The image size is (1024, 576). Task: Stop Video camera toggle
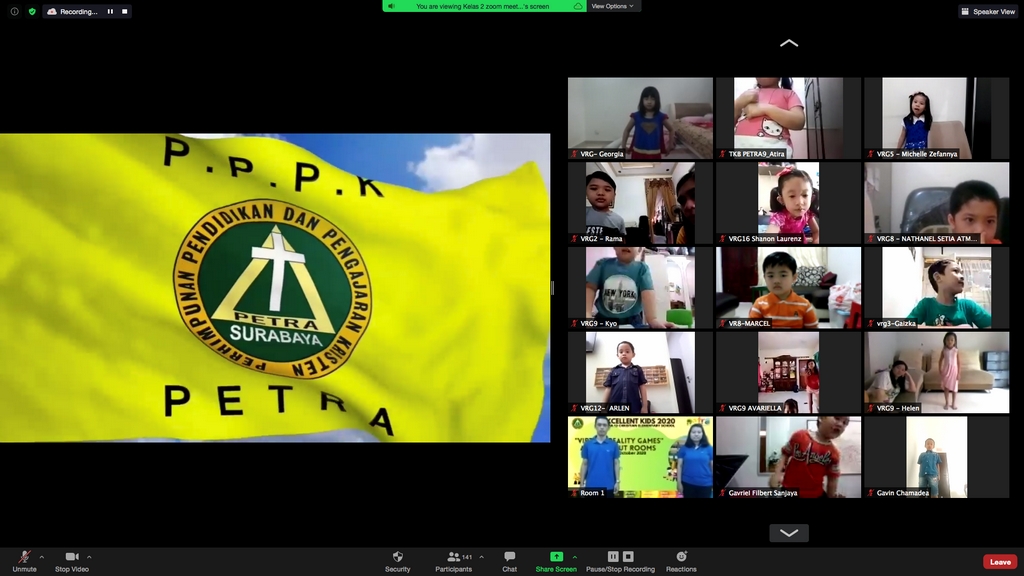pos(71,558)
